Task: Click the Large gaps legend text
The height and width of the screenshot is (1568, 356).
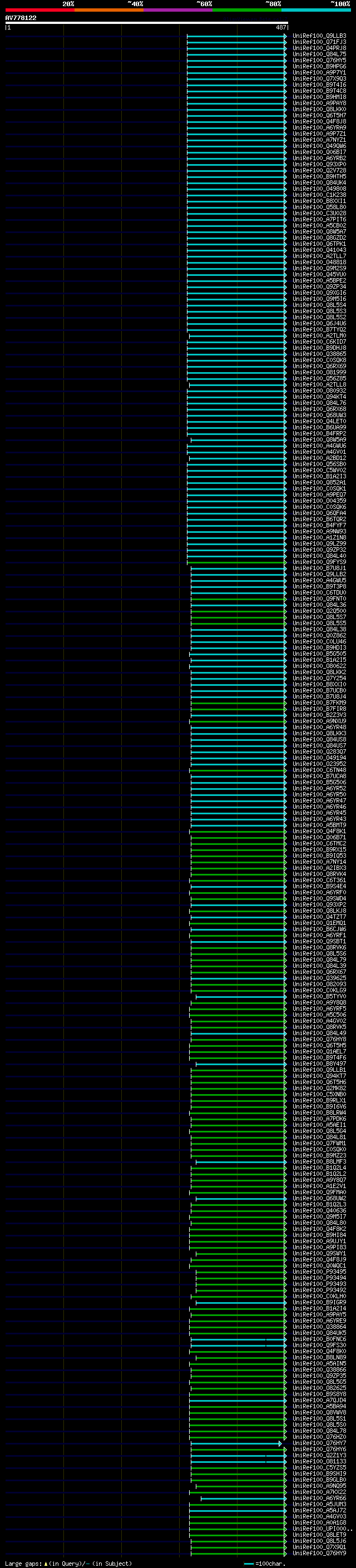Action: point(68,1564)
